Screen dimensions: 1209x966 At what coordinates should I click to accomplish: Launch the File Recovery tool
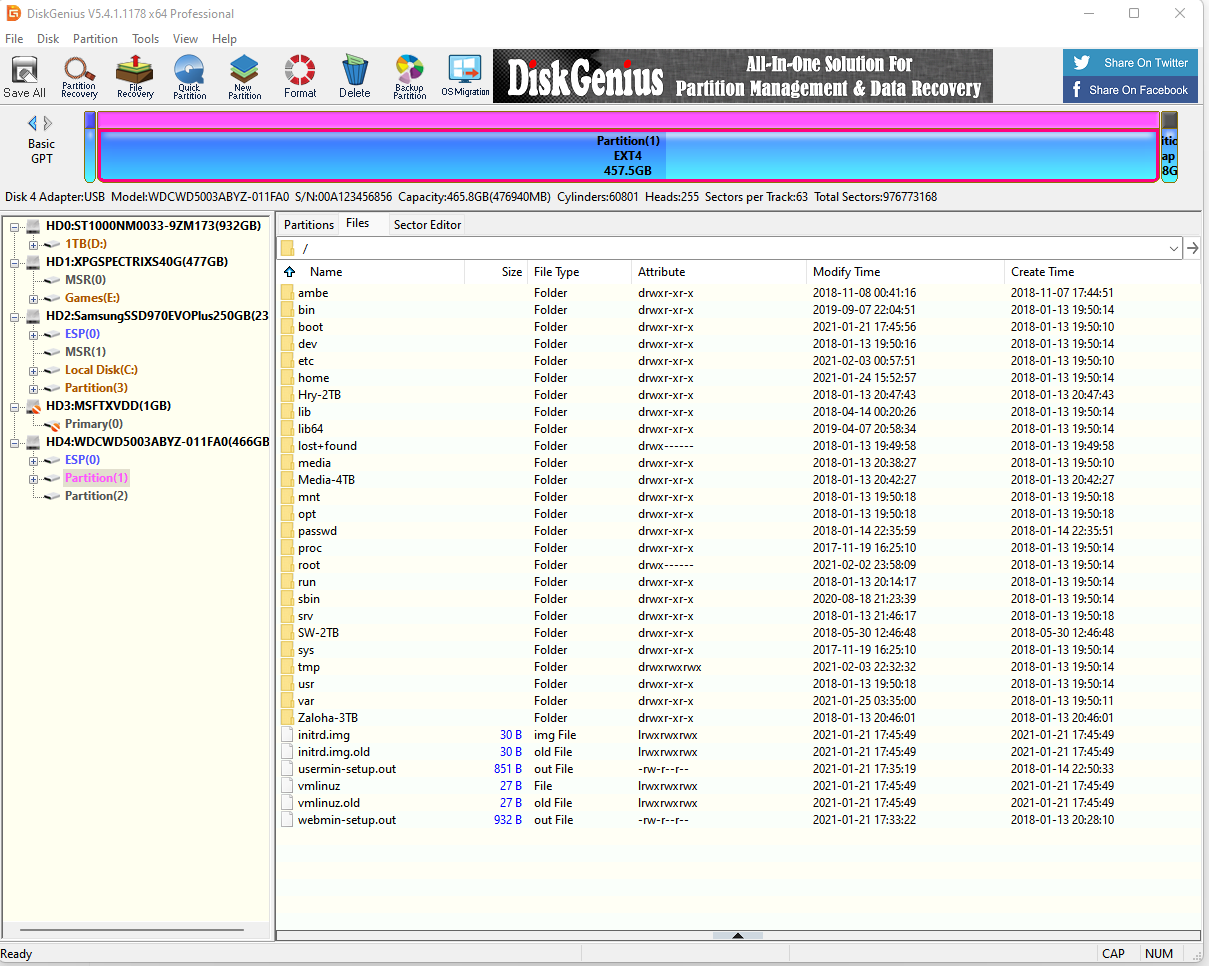pyautogui.click(x=135, y=77)
